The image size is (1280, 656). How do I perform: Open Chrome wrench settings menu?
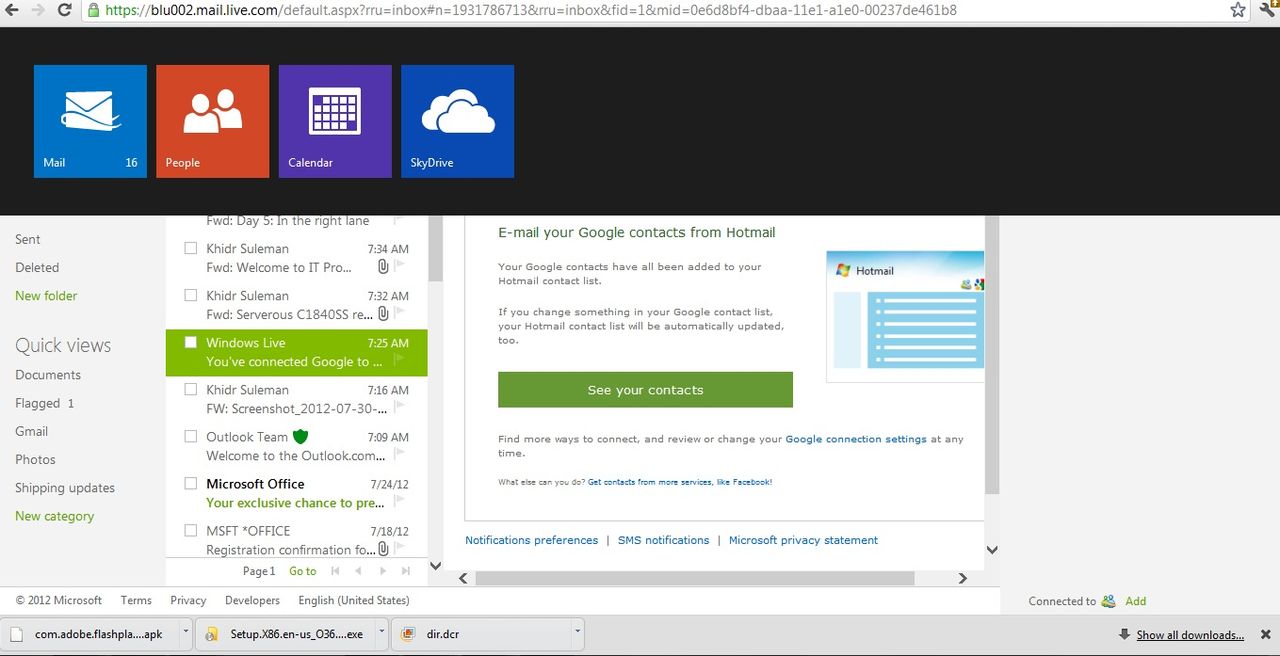(1266, 10)
